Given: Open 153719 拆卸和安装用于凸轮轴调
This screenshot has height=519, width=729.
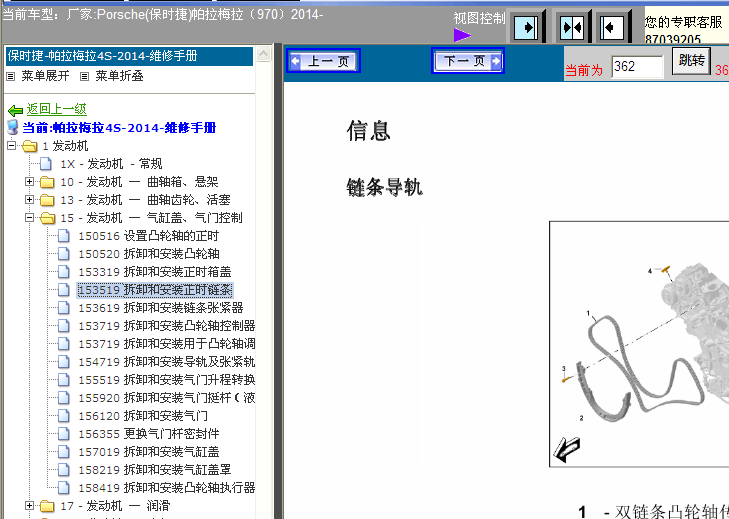Looking at the screenshot, I should pos(166,344).
